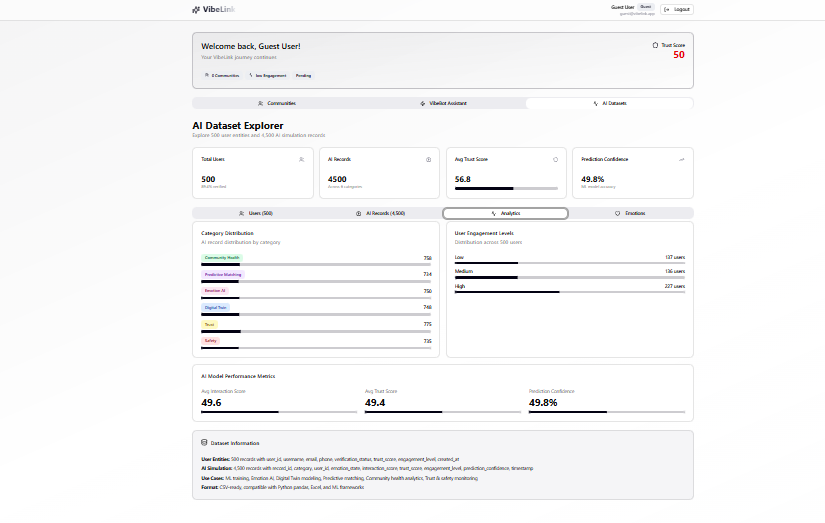Click the Predictive Matching category badge
The height and width of the screenshot is (523, 825).
pos(223,275)
